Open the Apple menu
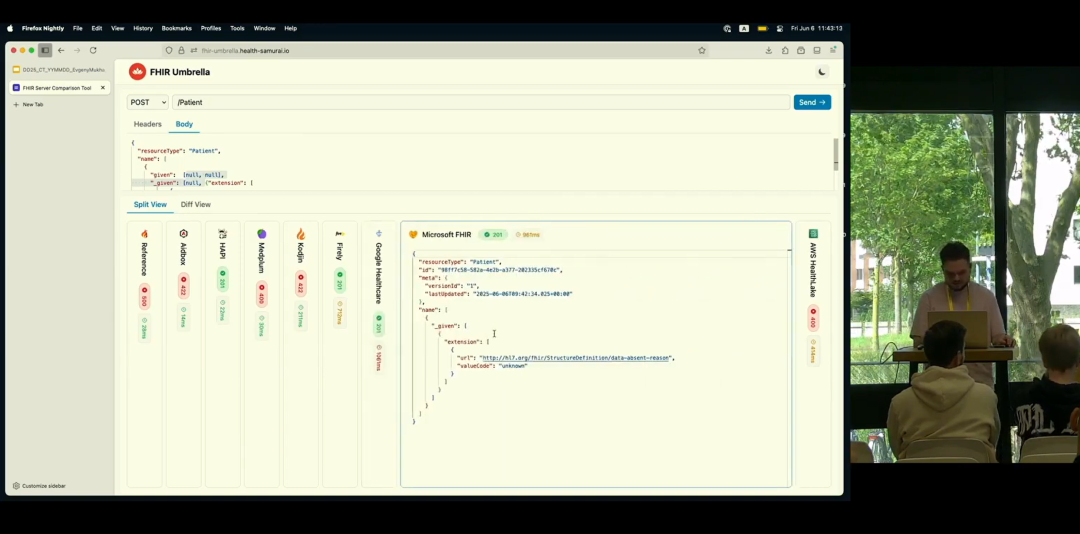 click(x=10, y=28)
